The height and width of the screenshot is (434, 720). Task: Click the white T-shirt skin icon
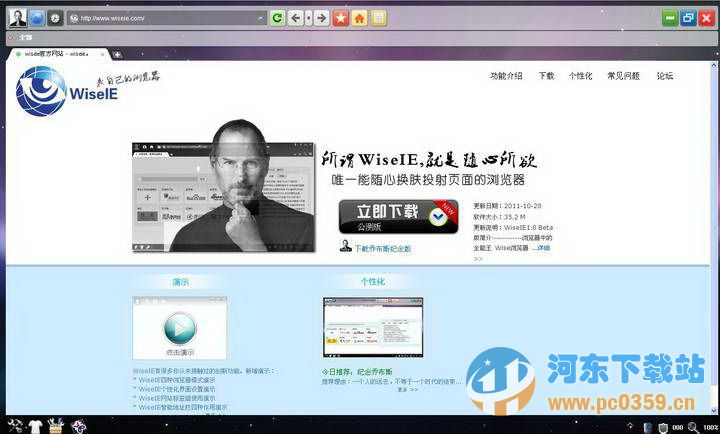(x=35, y=426)
